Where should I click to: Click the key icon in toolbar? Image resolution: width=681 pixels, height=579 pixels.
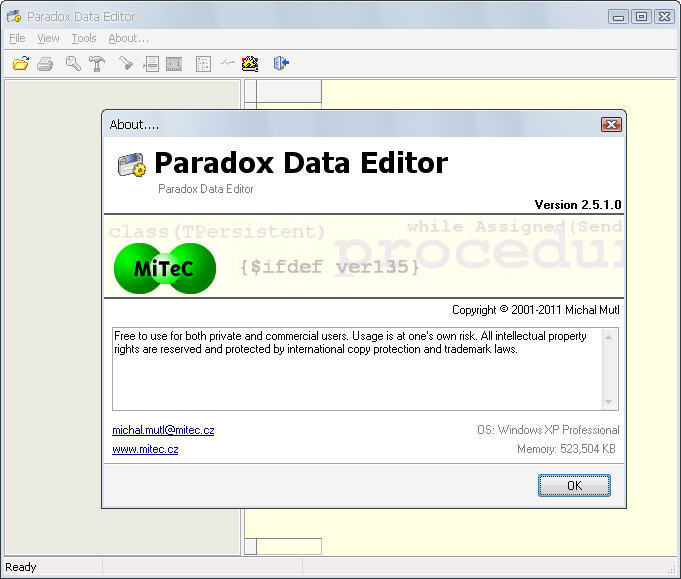[x=73, y=64]
